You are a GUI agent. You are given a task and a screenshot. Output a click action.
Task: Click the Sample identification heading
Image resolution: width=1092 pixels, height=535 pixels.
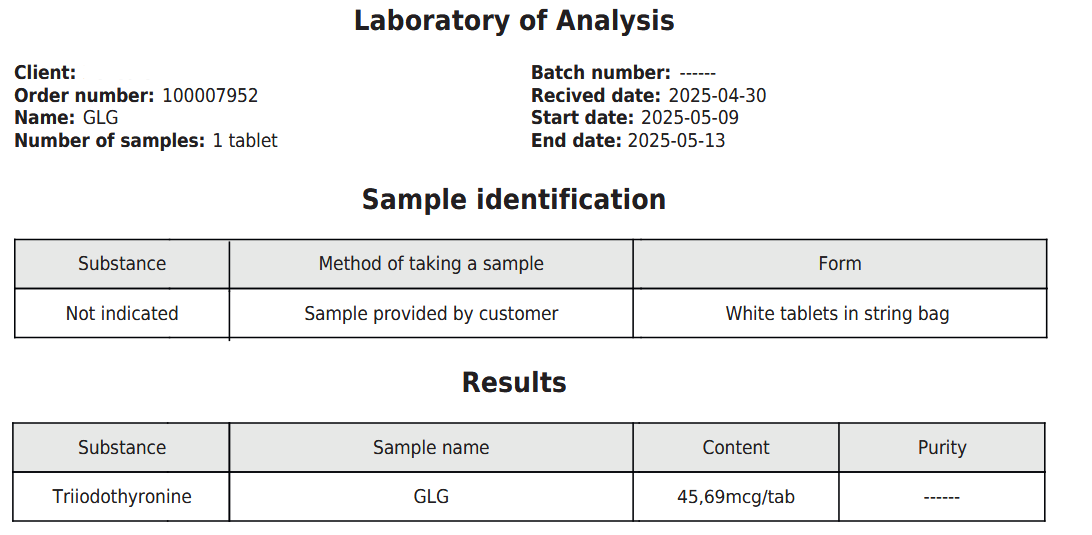pos(514,200)
